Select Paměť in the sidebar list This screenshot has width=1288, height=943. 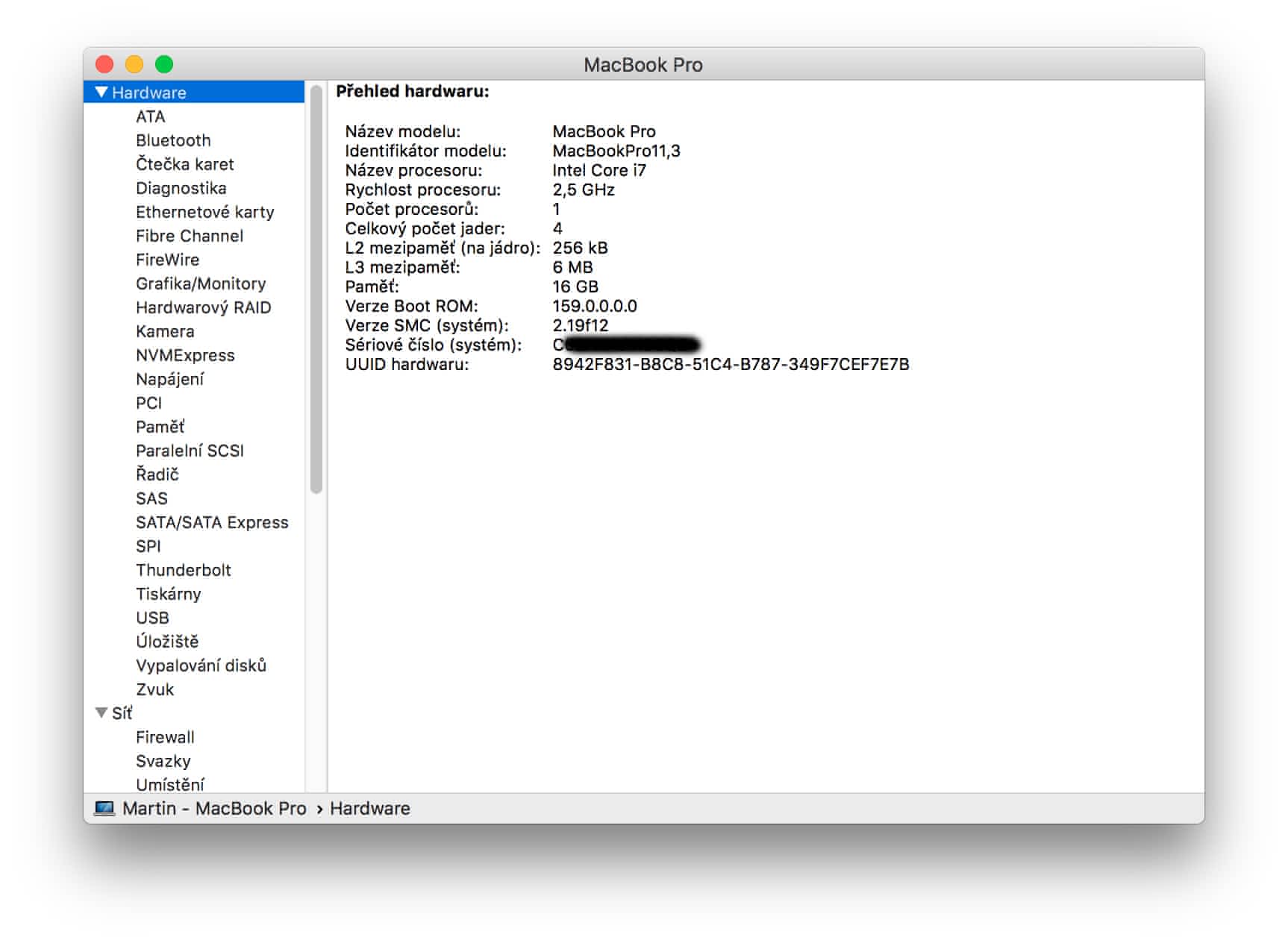(160, 427)
